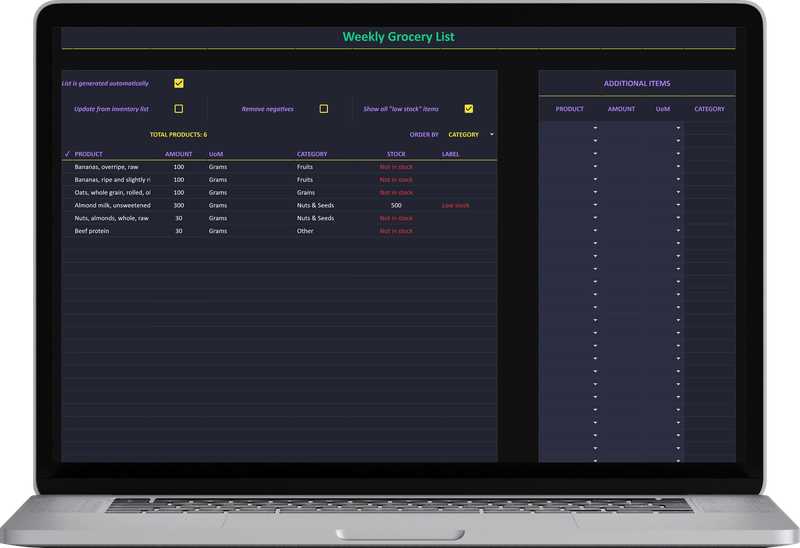Click stock value 500 for Almond milk
The image size is (800, 548).
coord(396,205)
